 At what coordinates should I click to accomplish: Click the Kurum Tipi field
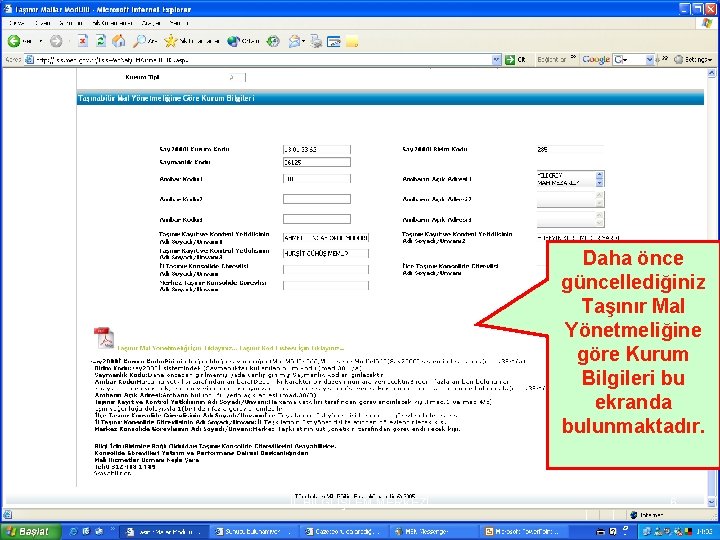click(x=237, y=77)
